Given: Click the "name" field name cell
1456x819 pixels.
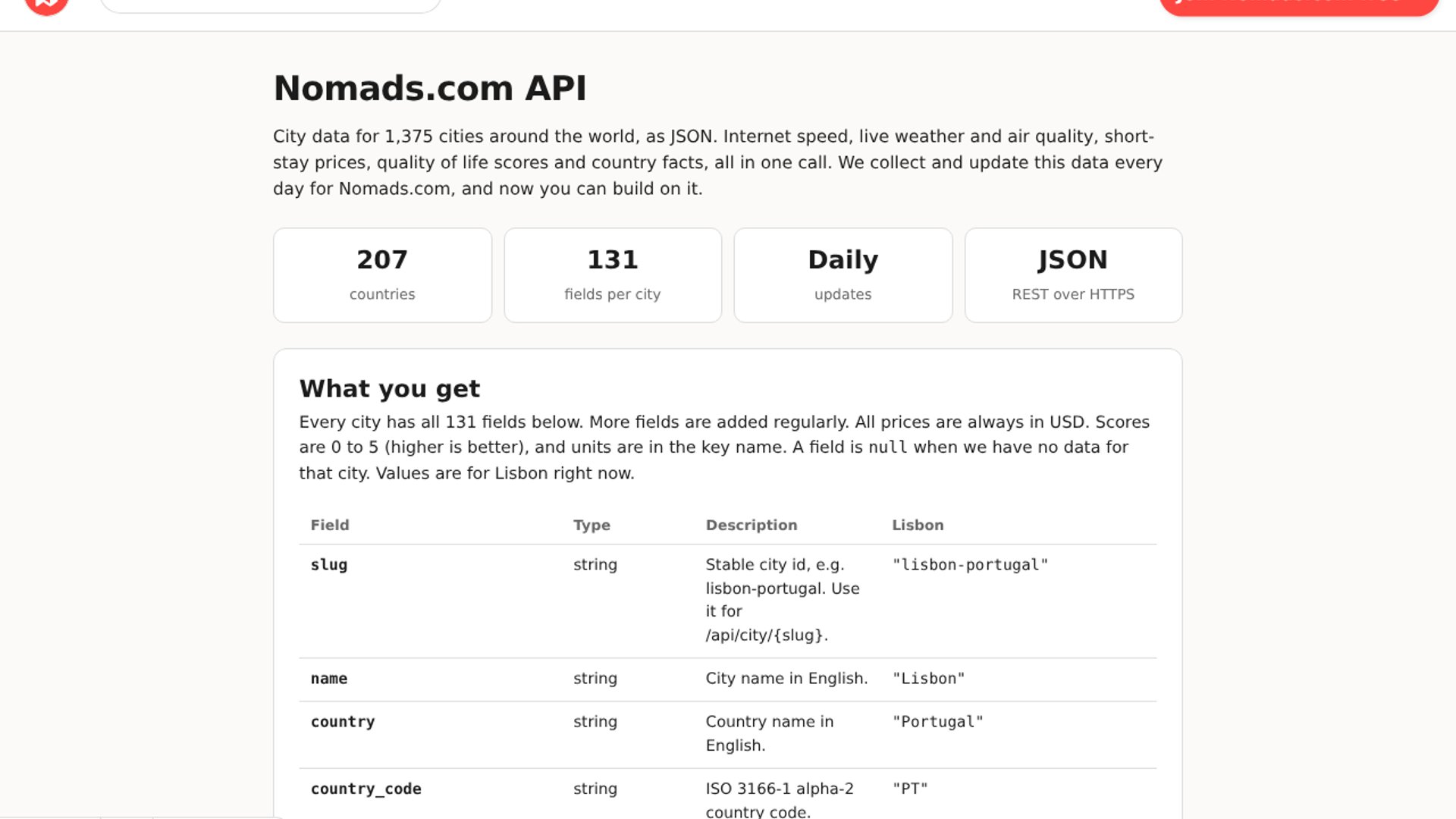Looking at the screenshot, I should tap(329, 679).
